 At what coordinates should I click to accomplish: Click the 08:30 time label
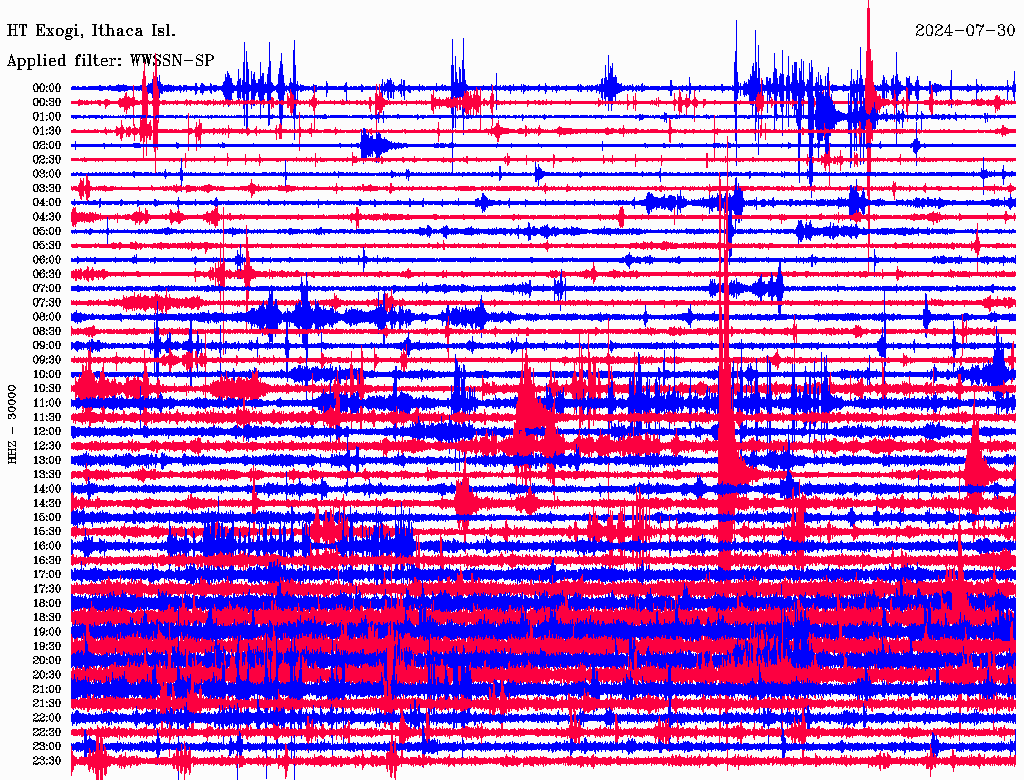coord(47,331)
